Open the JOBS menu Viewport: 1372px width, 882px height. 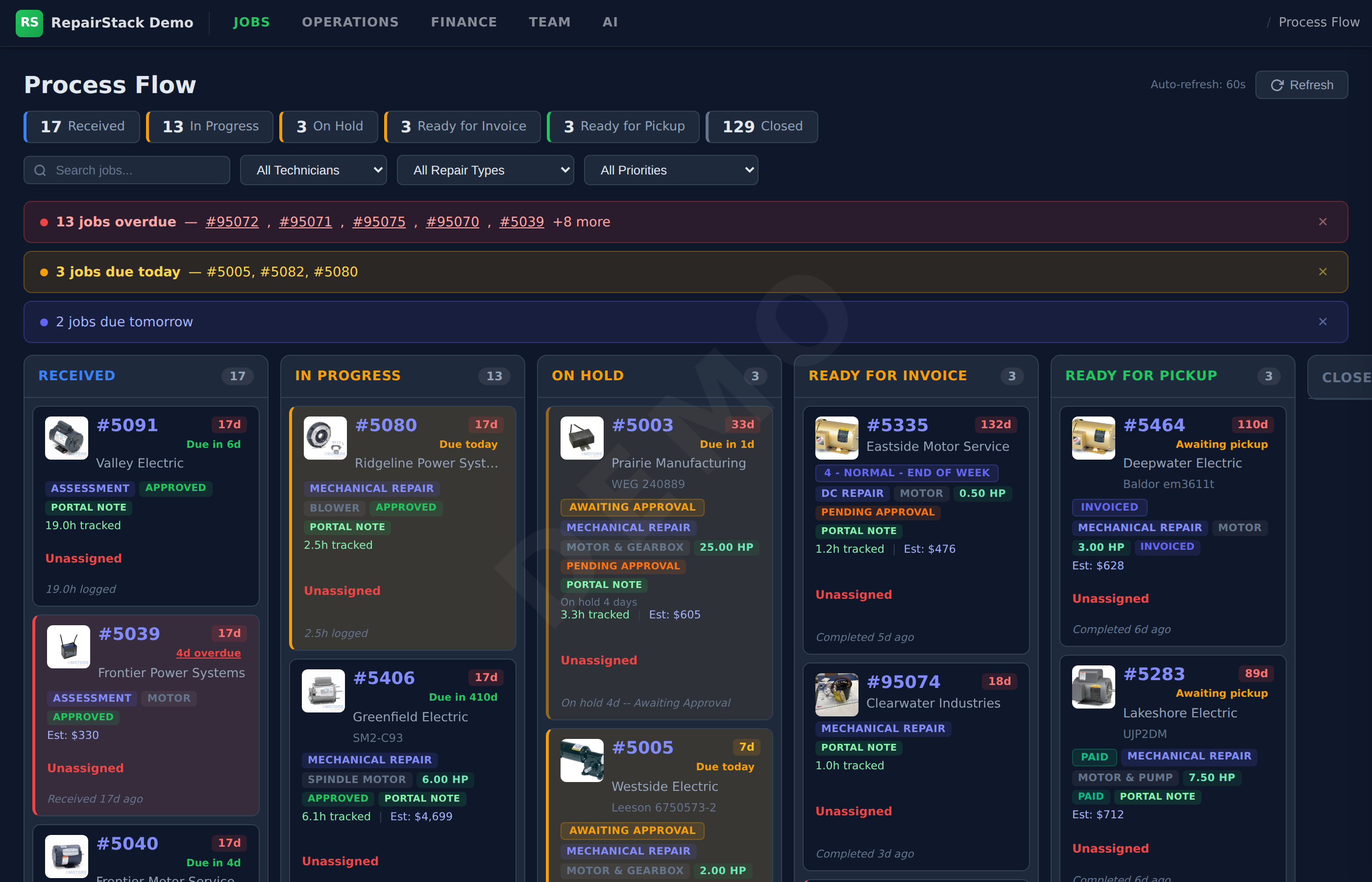point(251,23)
